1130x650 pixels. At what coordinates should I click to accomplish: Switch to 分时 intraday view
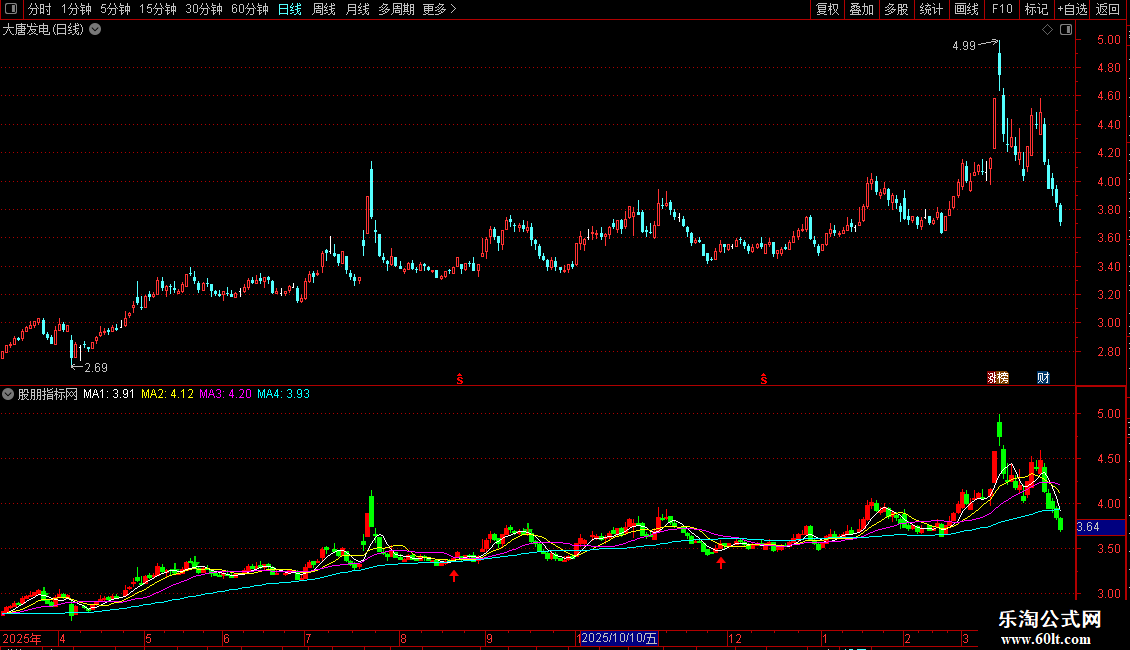(40, 9)
